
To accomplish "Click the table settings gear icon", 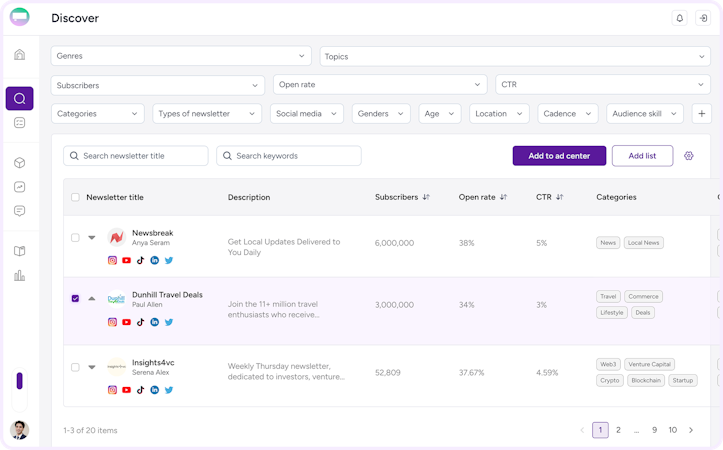I will pos(689,156).
